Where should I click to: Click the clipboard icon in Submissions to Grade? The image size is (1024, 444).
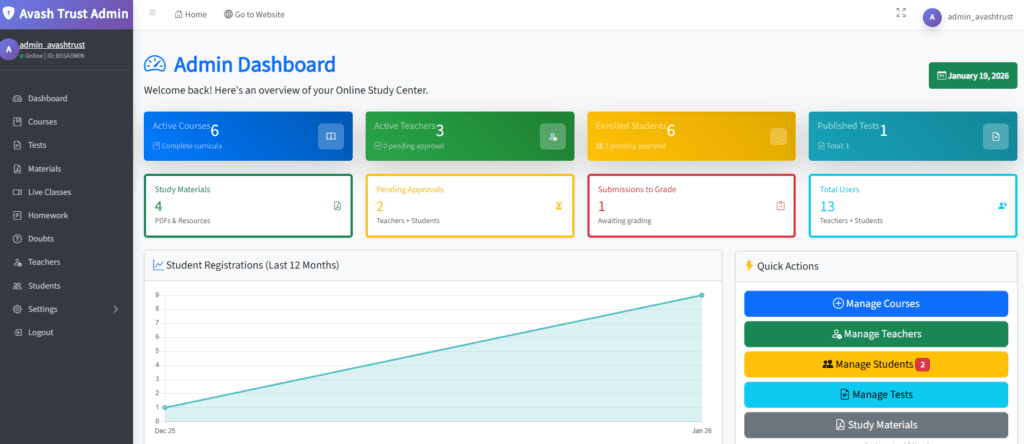781,206
